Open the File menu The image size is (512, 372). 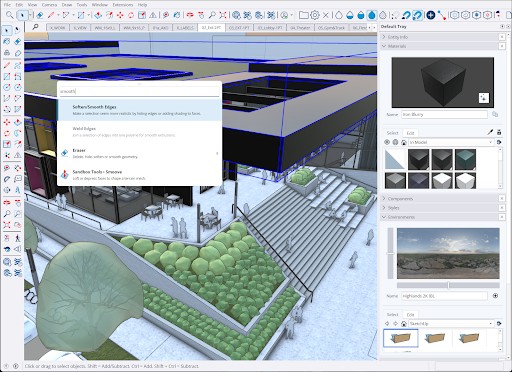click(x=7, y=5)
